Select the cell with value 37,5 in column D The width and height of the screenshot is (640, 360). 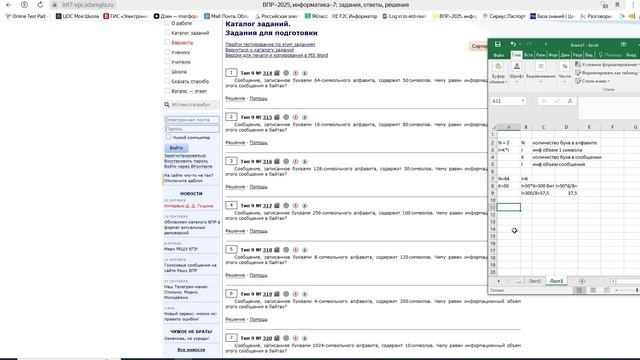[566, 193]
